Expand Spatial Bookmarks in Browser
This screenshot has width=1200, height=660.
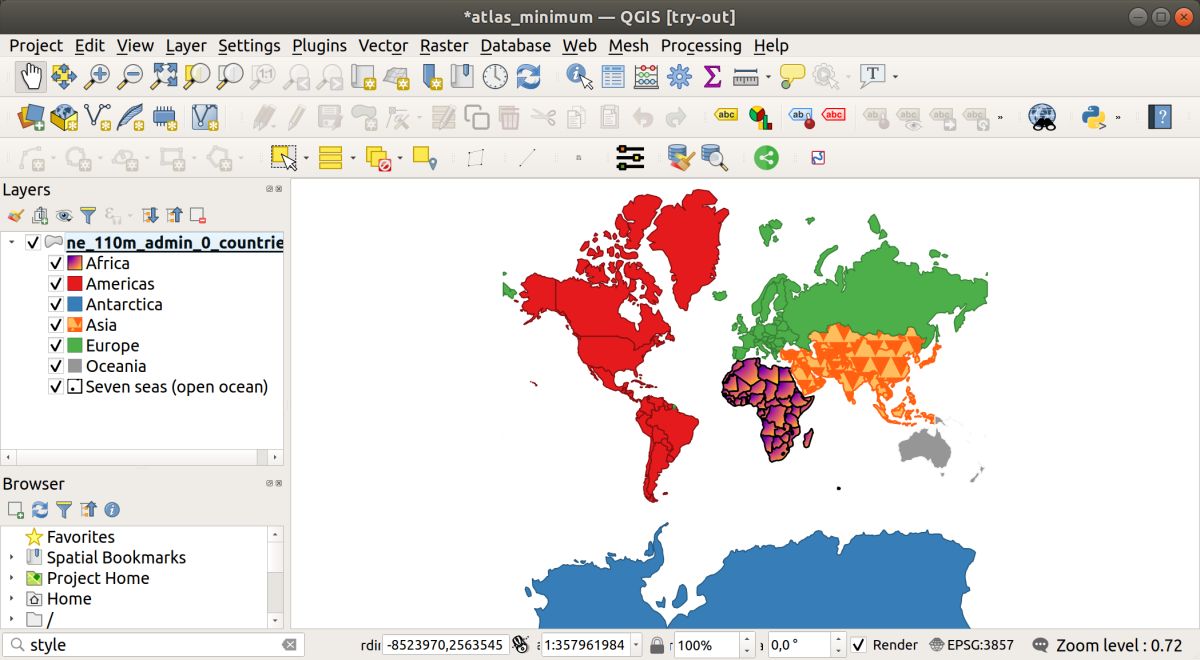pos(12,558)
